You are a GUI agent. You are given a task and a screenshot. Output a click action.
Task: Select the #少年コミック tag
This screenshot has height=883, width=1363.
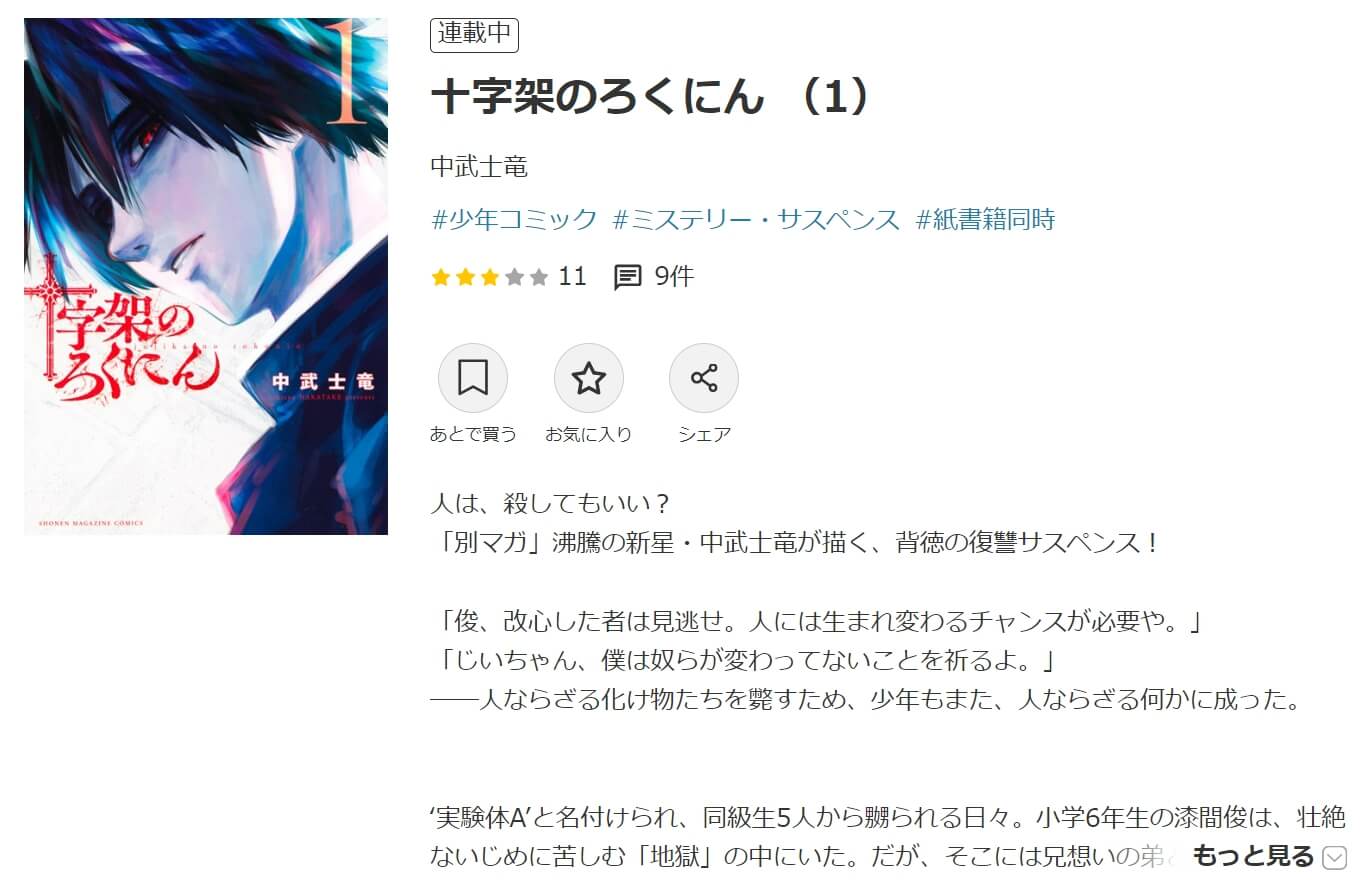coord(514,220)
